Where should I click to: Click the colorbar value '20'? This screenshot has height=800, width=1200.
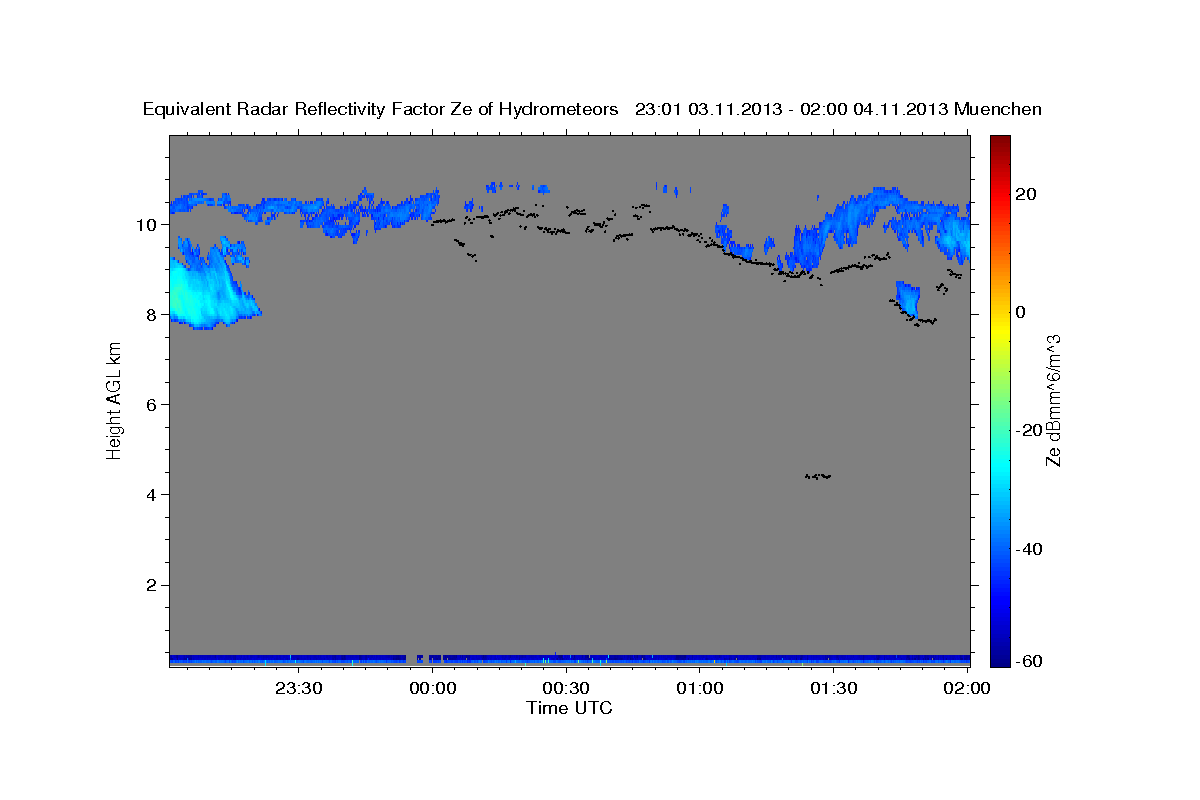[1027, 194]
